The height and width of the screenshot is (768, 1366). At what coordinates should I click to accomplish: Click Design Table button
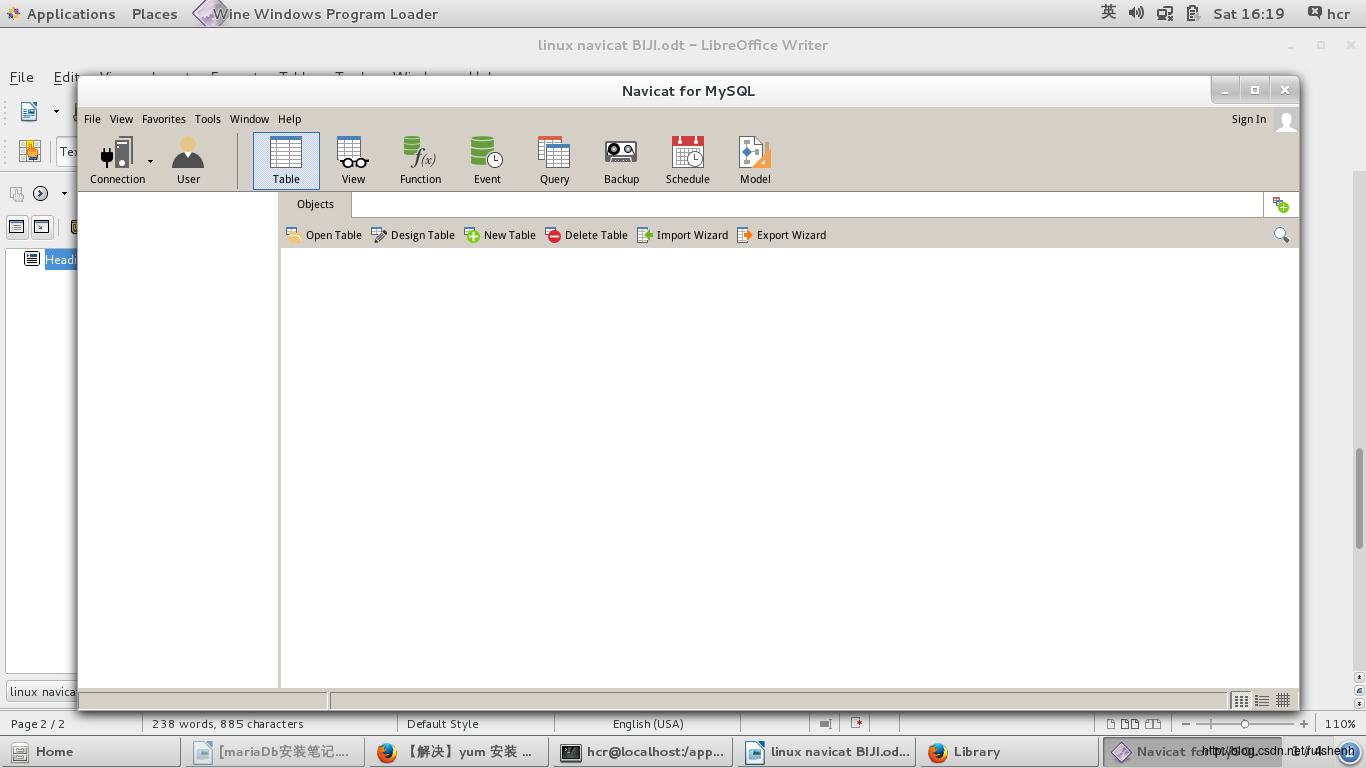coord(413,235)
